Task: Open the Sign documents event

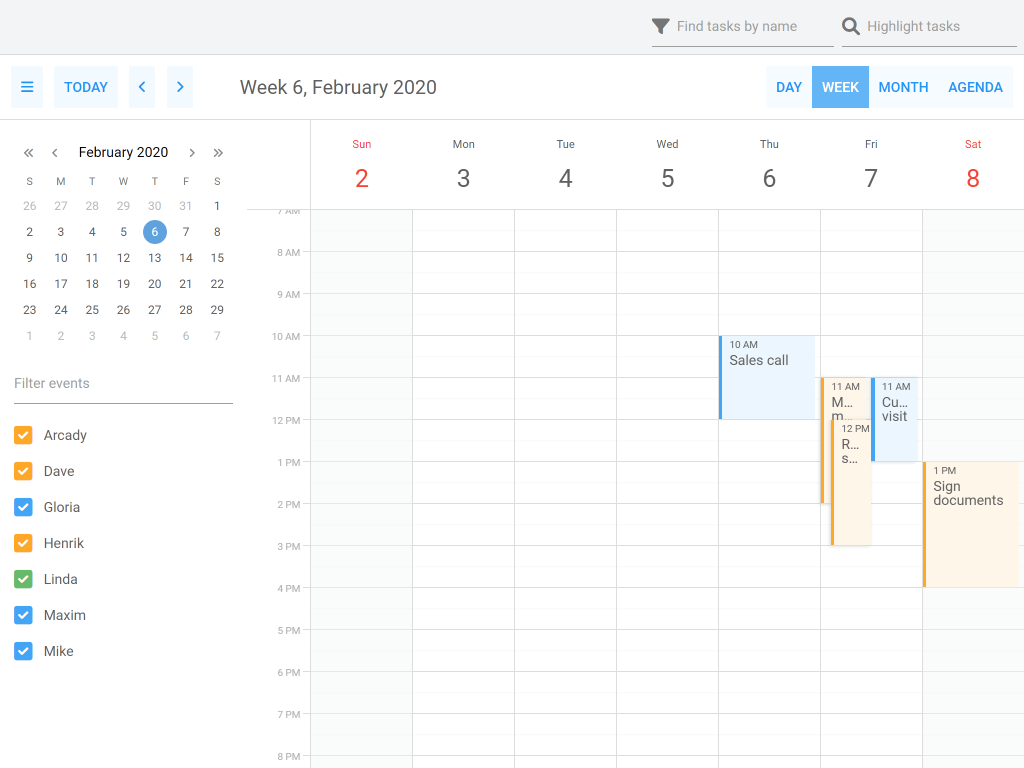Action: point(971,524)
